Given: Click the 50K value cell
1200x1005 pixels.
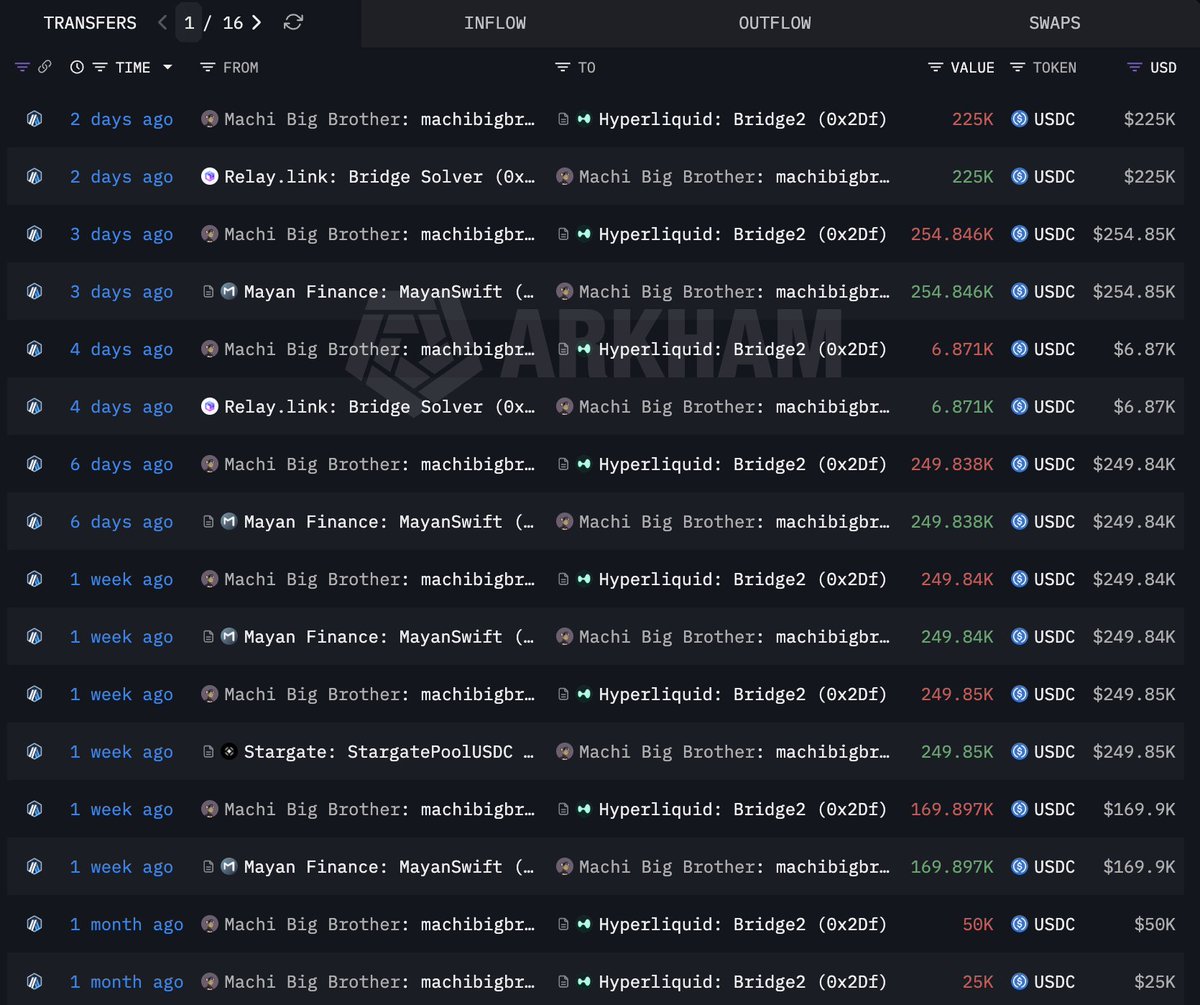Looking at the screenshot, I should (978, 925).
